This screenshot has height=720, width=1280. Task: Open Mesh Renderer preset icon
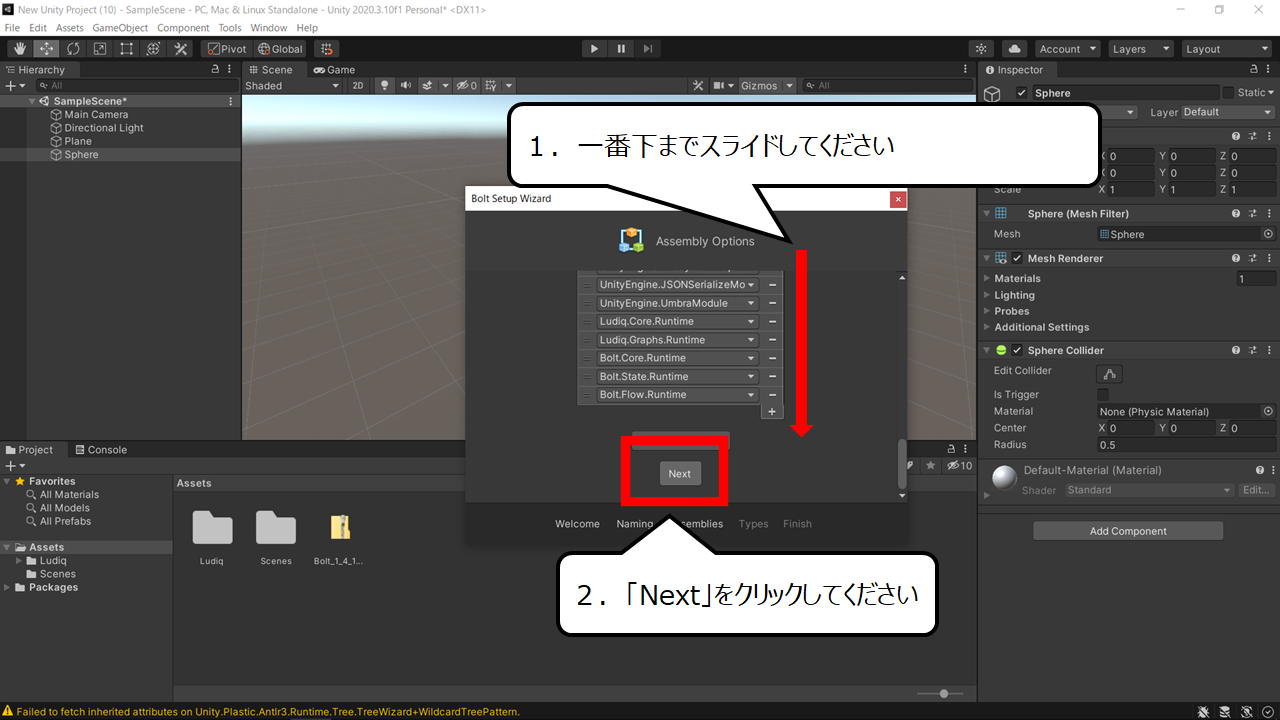coord(1252,258)
